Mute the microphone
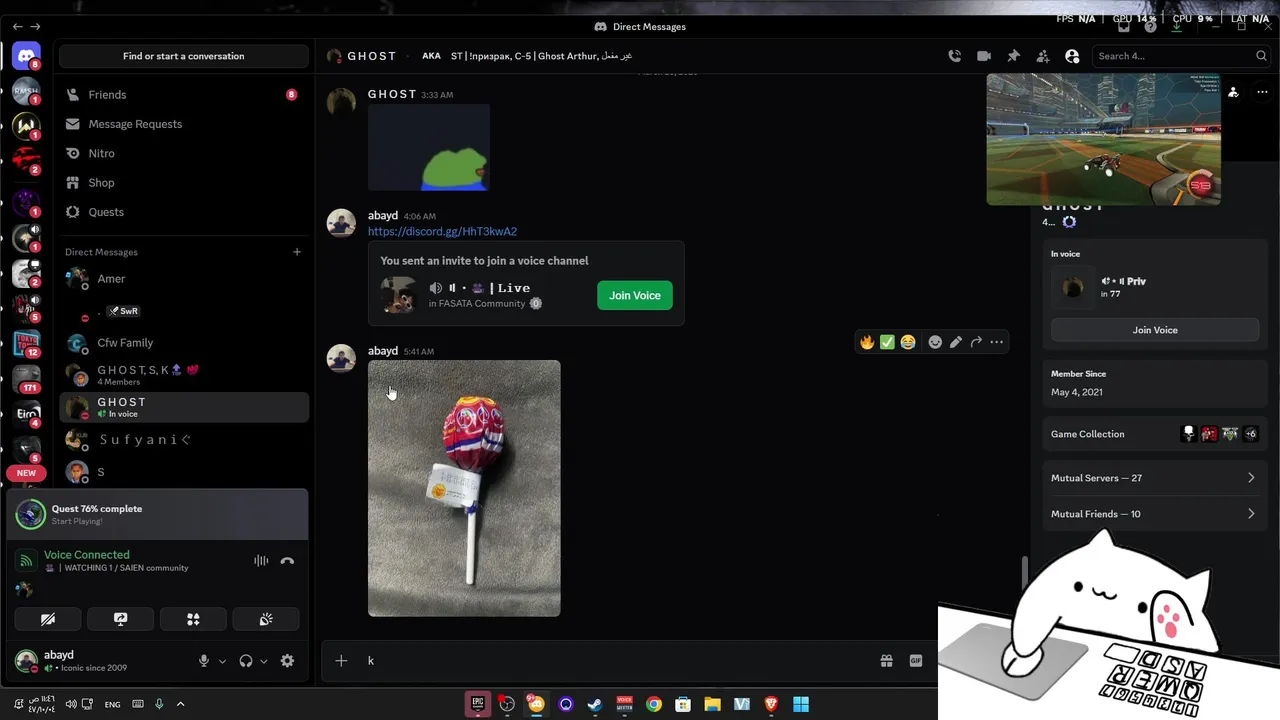Image resolution: width=1280 pixels, height=720 pixels. pyautogui.click(x=204, y=661)
